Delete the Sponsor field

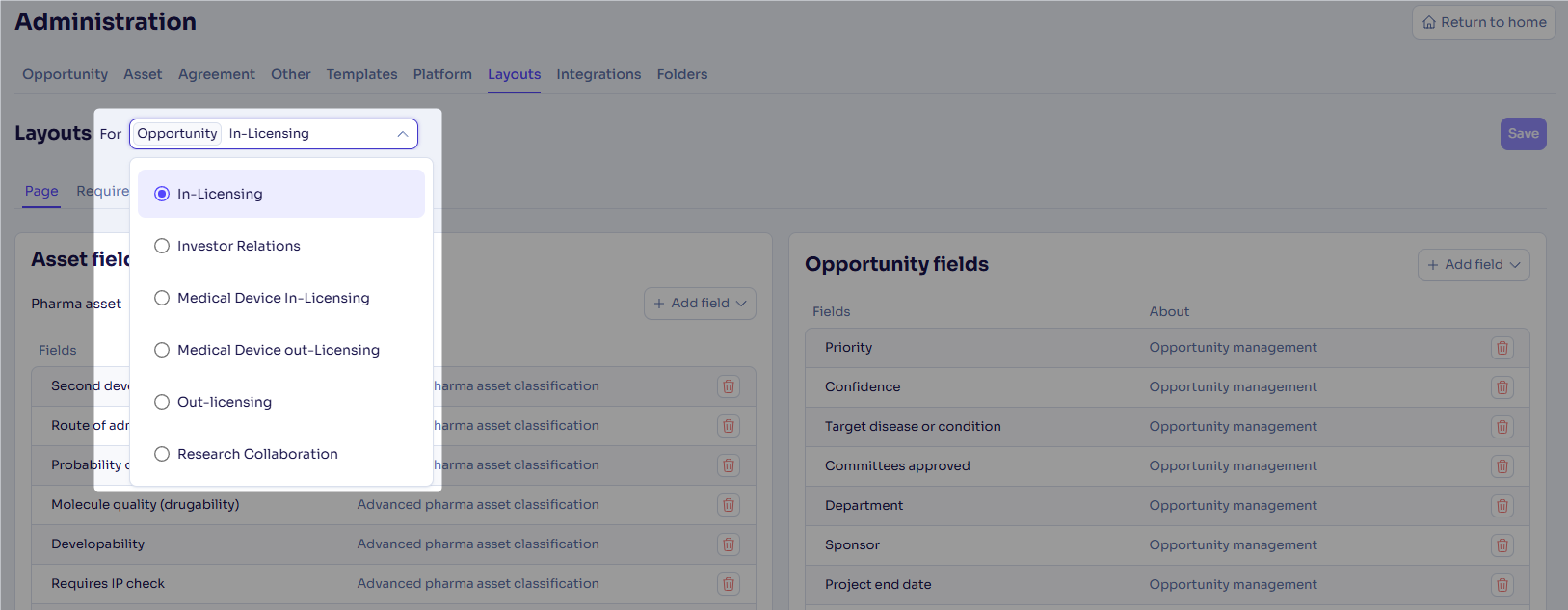click(x=1502, y=545)
